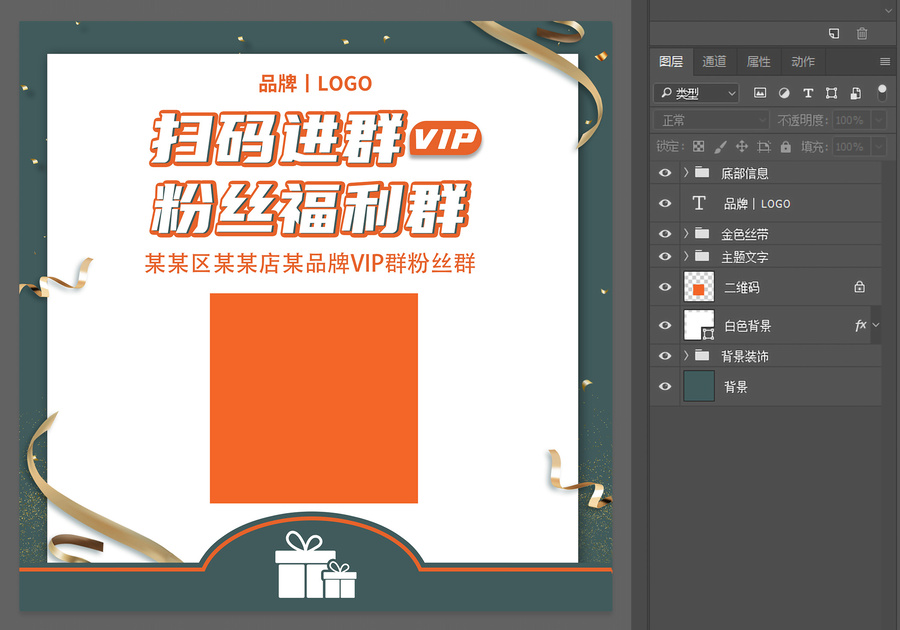Select the 背景装饰 layer name
This screenshot has width=900, height=630.
[744, 356]
